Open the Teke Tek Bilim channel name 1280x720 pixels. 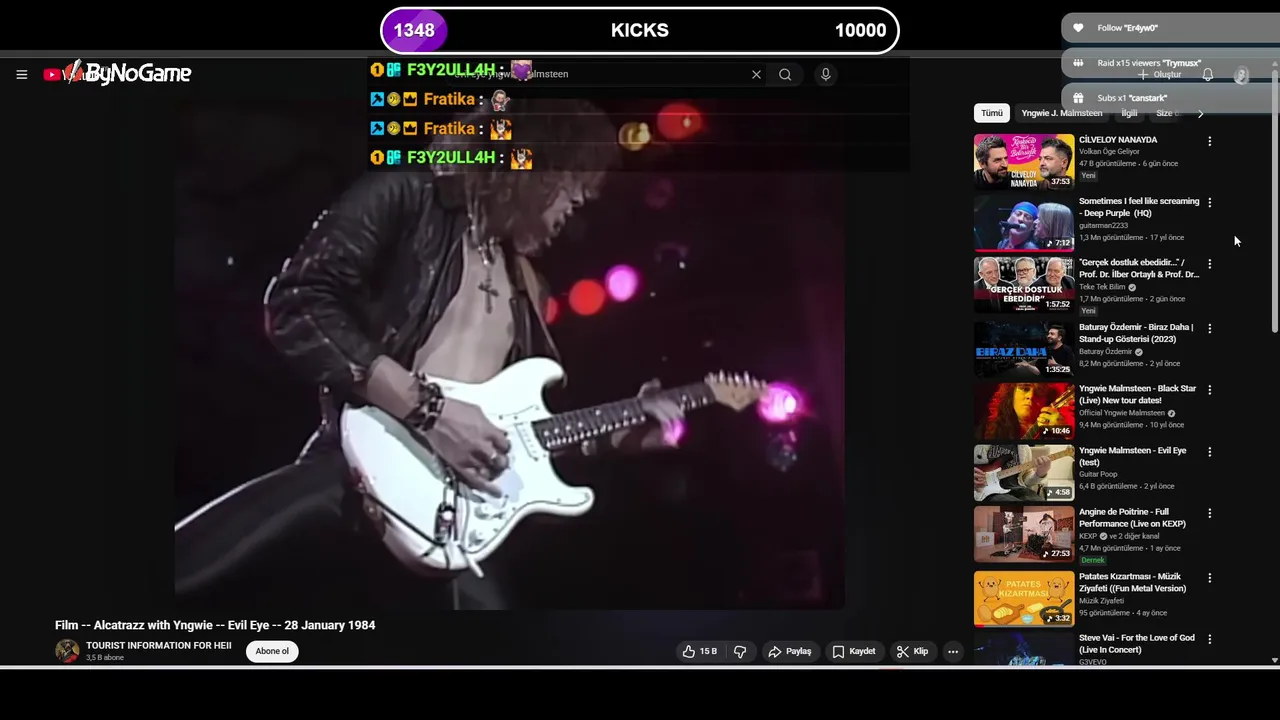click(x=1102, y=287)
